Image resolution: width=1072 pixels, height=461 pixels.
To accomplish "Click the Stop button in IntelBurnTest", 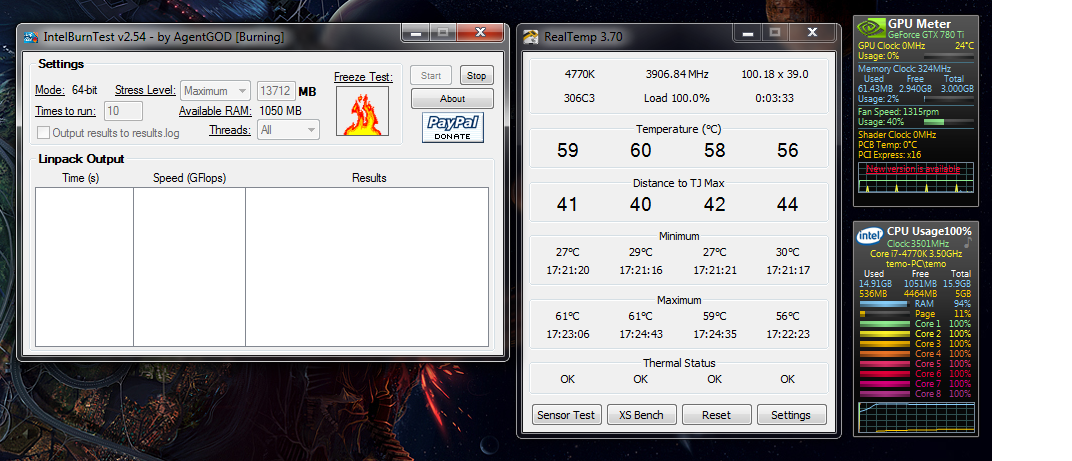I will [x=477, y=76].
